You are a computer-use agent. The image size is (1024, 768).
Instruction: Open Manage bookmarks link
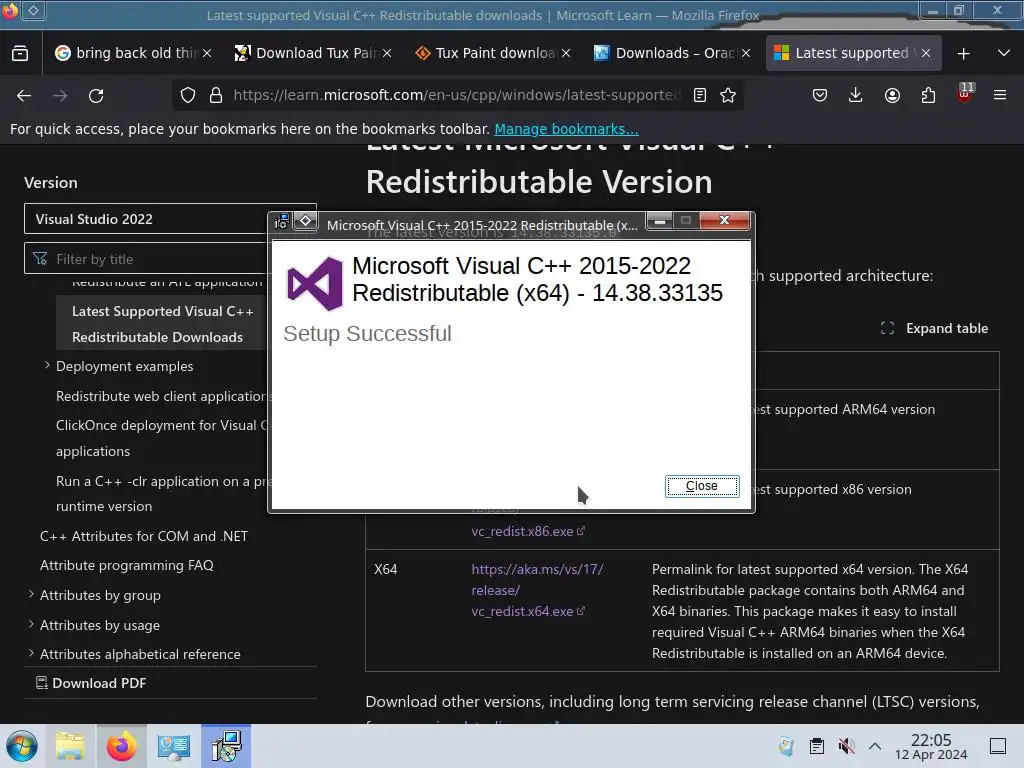(566, 129)
